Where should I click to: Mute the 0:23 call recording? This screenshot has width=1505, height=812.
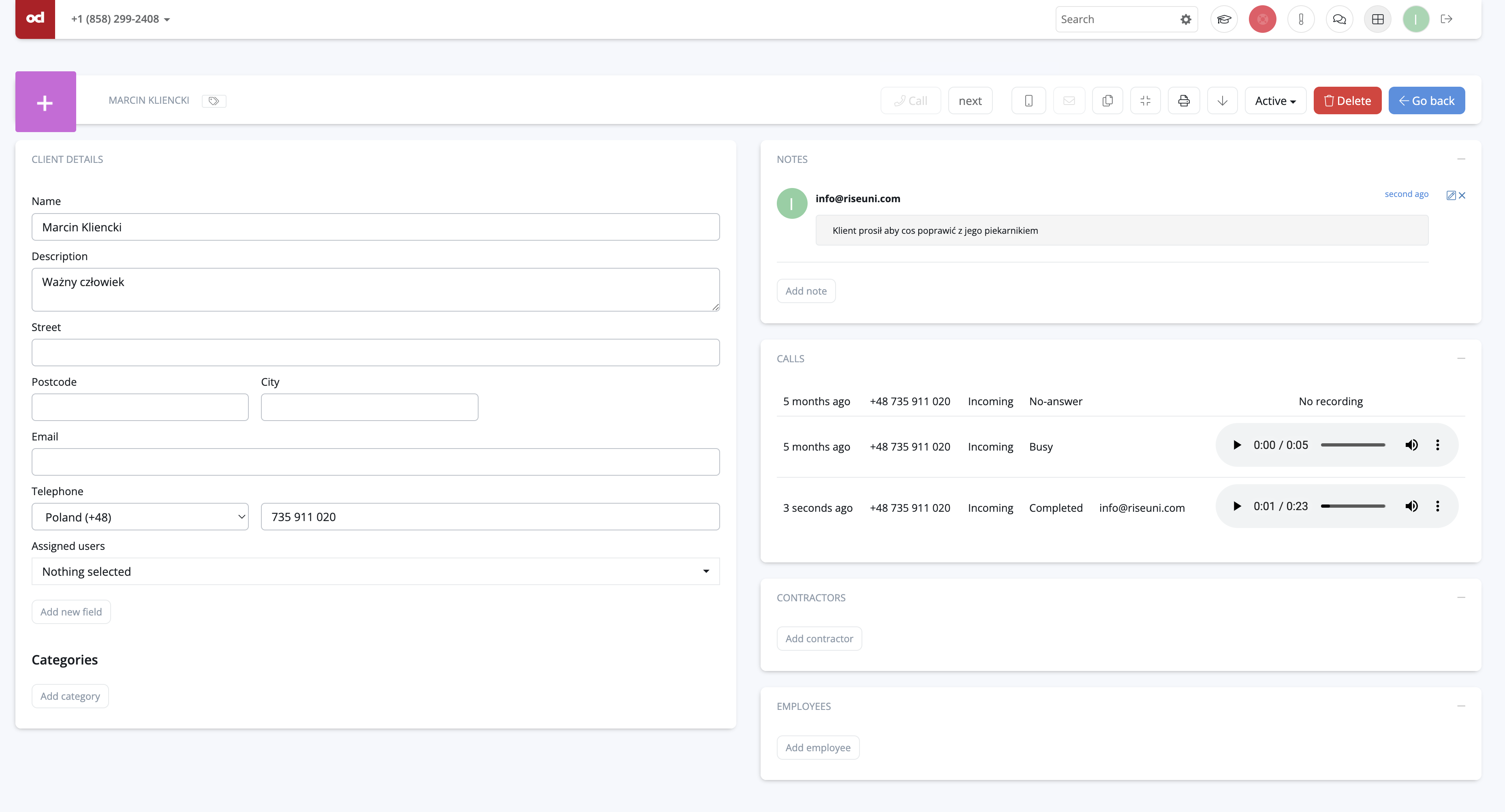1411,506
